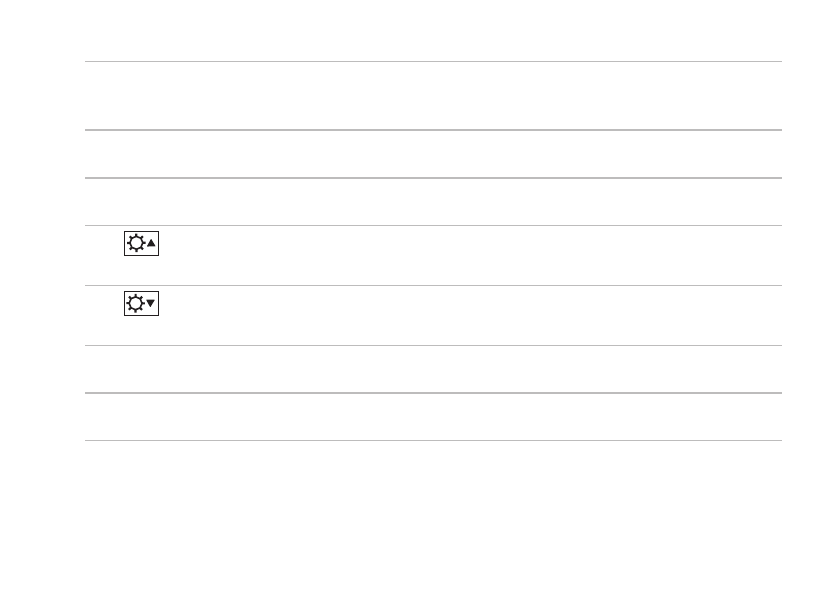The height and width of the screenshot is (595, 839).
Task: Click the sun symbol in the brightness-down icon
Action: pos(135,303)
